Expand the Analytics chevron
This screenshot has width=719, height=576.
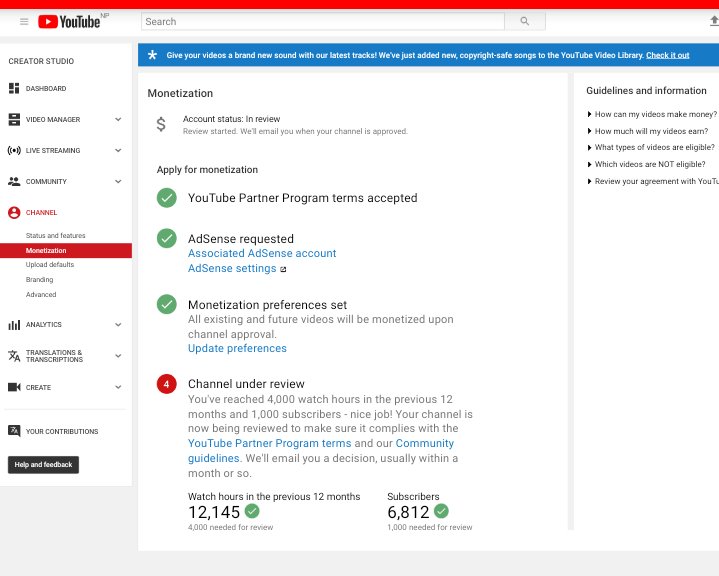point(118,325)
